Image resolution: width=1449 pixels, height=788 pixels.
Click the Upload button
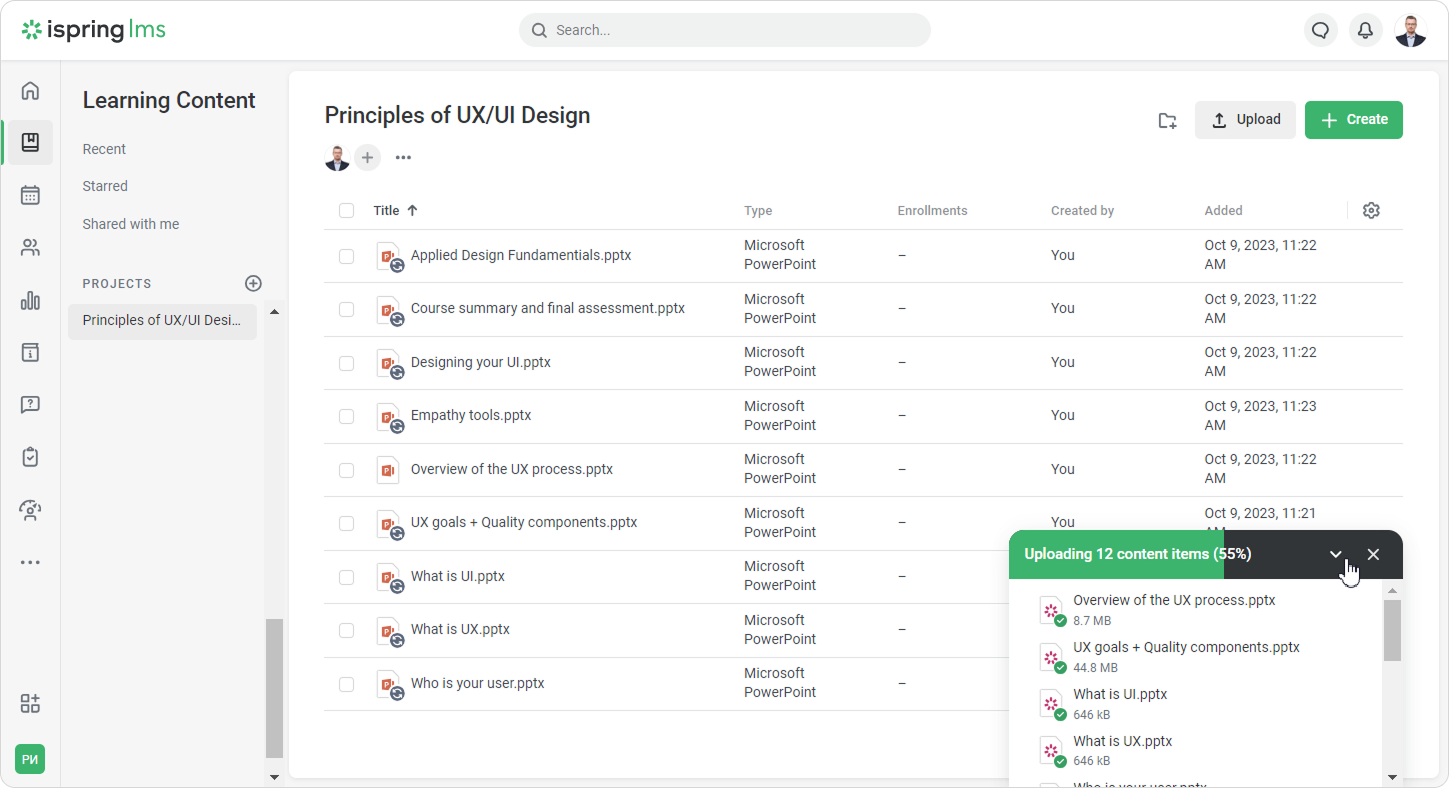click(x=1245, y=120)
